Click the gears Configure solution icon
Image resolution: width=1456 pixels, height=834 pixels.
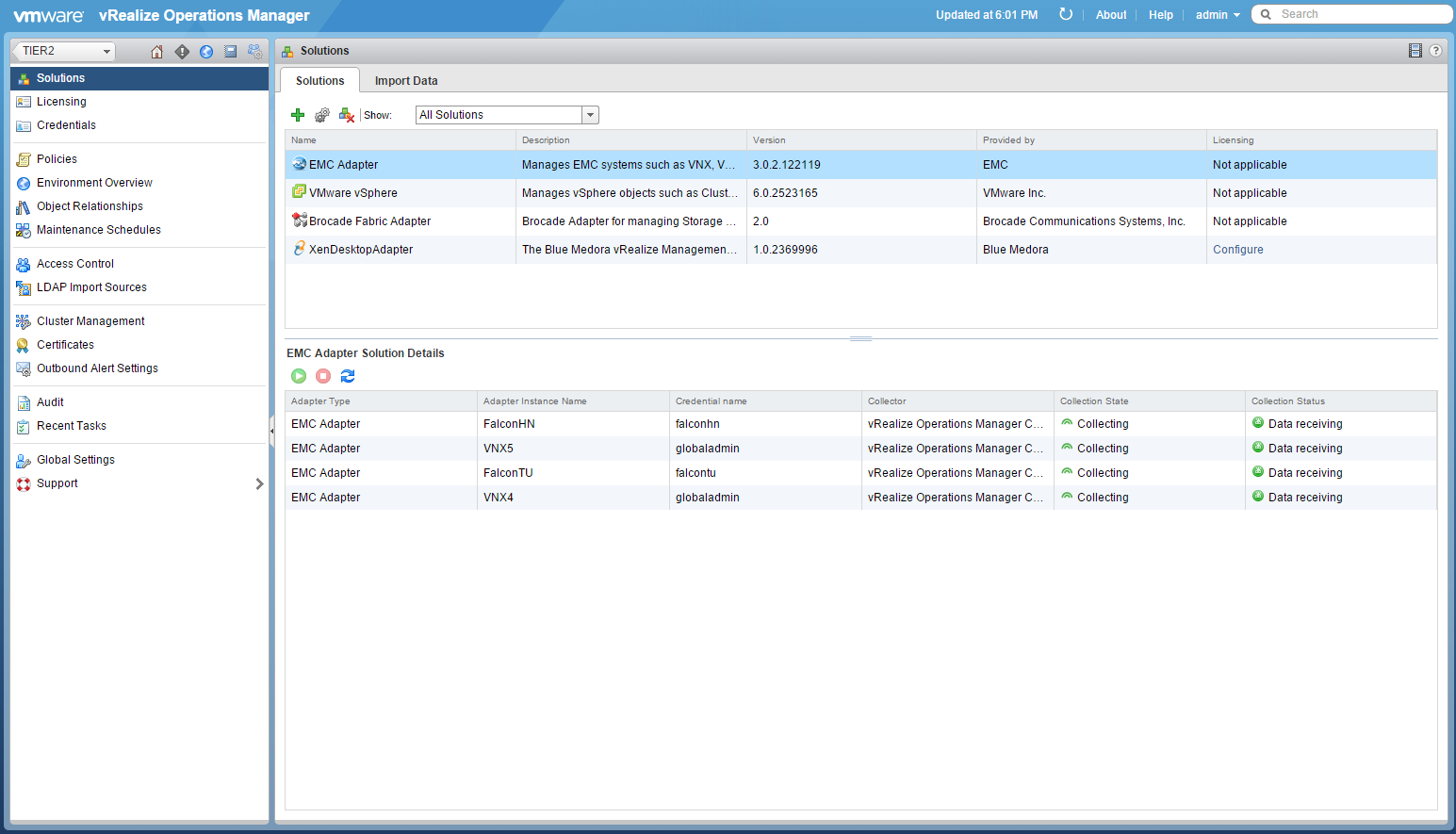tap(322, 115)
